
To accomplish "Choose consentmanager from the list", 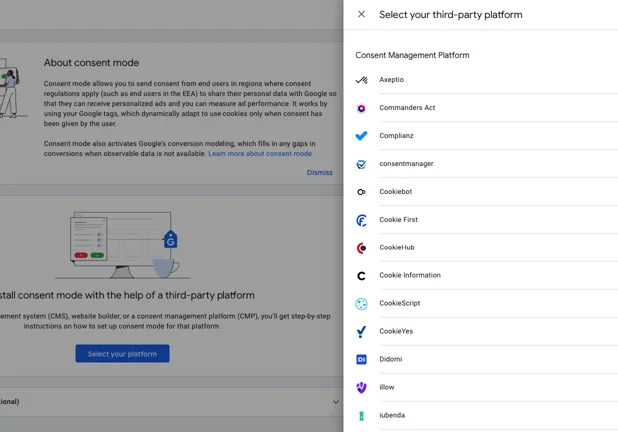I will 406,164.
